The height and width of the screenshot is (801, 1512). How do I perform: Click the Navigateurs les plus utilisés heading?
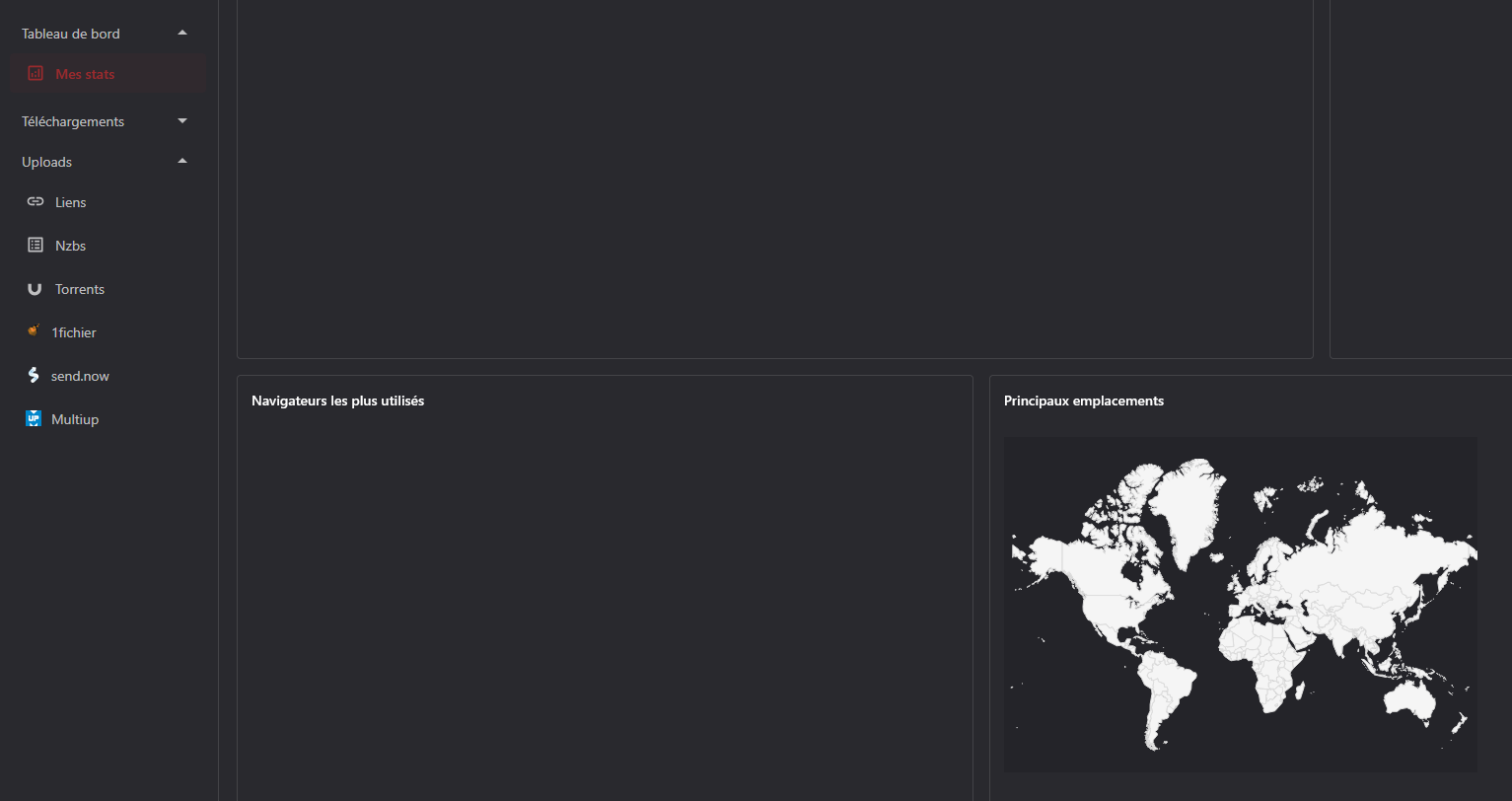(337, 400)
